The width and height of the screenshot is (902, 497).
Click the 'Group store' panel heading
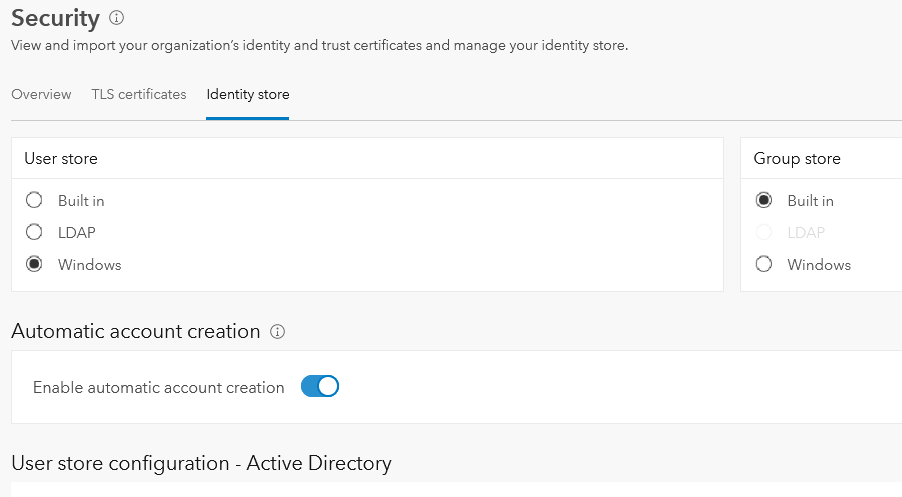pyautogui.click(x=797, y=158)
